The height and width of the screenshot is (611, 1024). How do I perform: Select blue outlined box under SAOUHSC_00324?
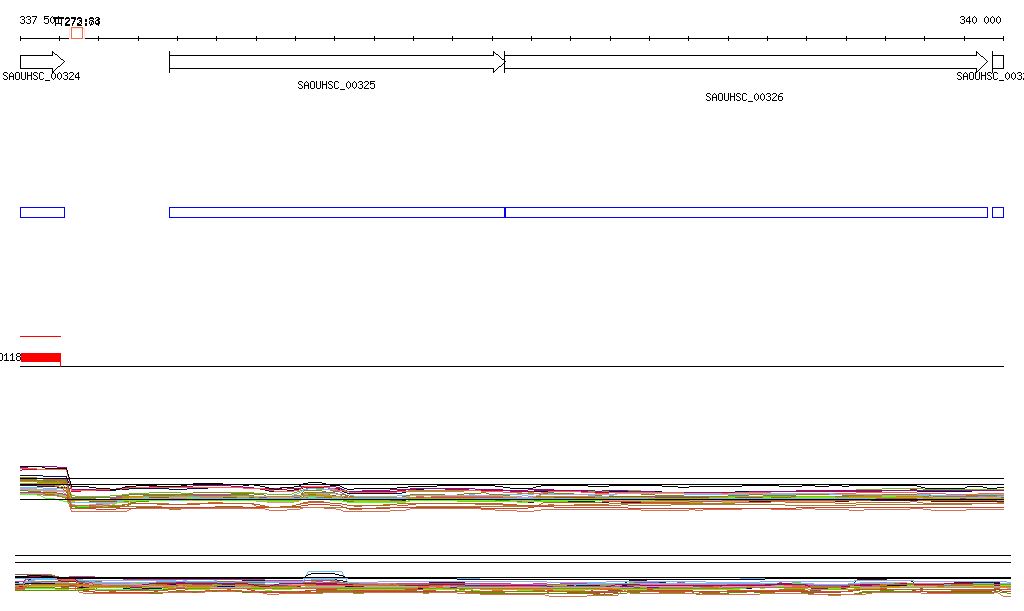pyautogui.click(x=42, y=212)
